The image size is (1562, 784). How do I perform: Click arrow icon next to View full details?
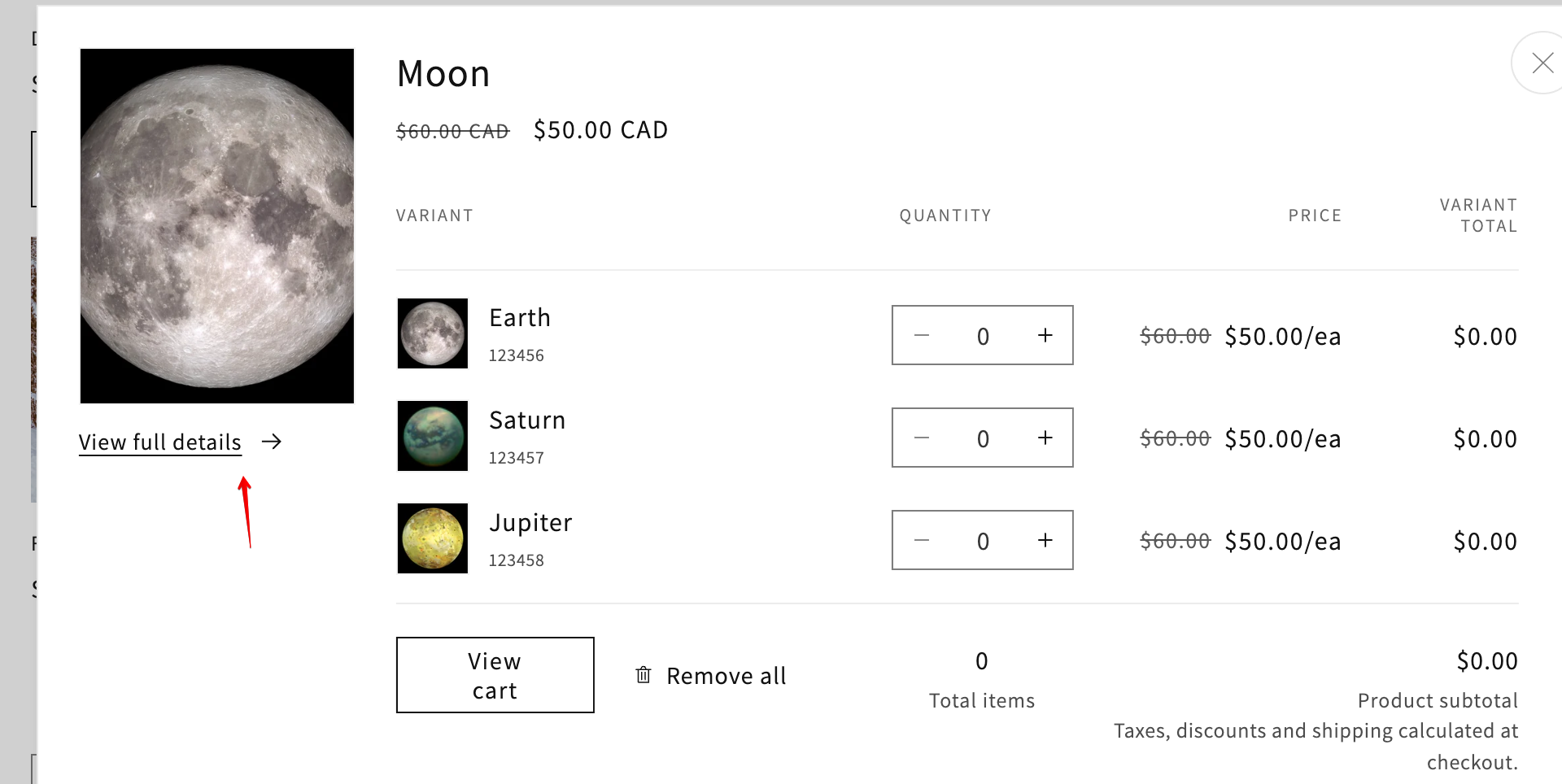tap(272, 442)
